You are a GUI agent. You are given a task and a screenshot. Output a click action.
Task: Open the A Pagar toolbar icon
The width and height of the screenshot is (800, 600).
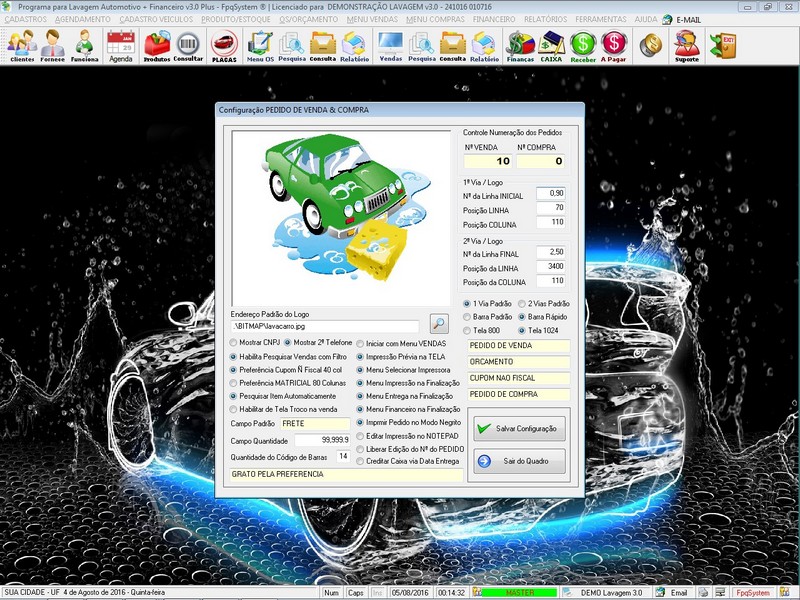click(x=614, y=45)
